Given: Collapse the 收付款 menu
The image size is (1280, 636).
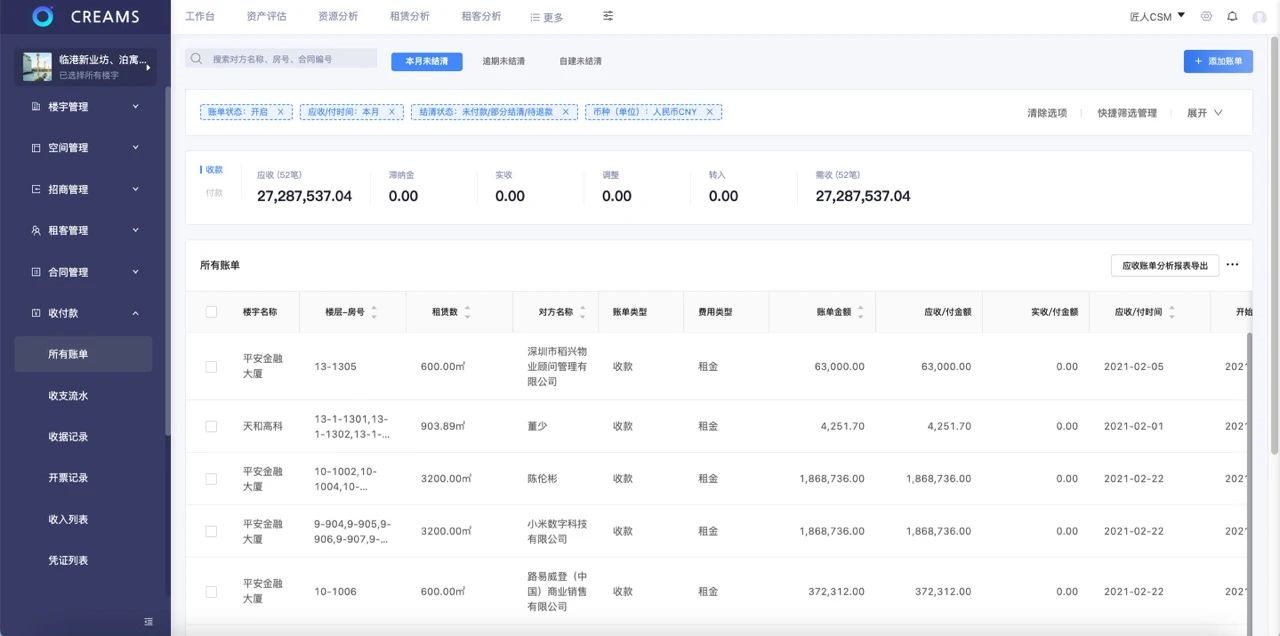Looking at the screenshot, I should coord(136,313).
